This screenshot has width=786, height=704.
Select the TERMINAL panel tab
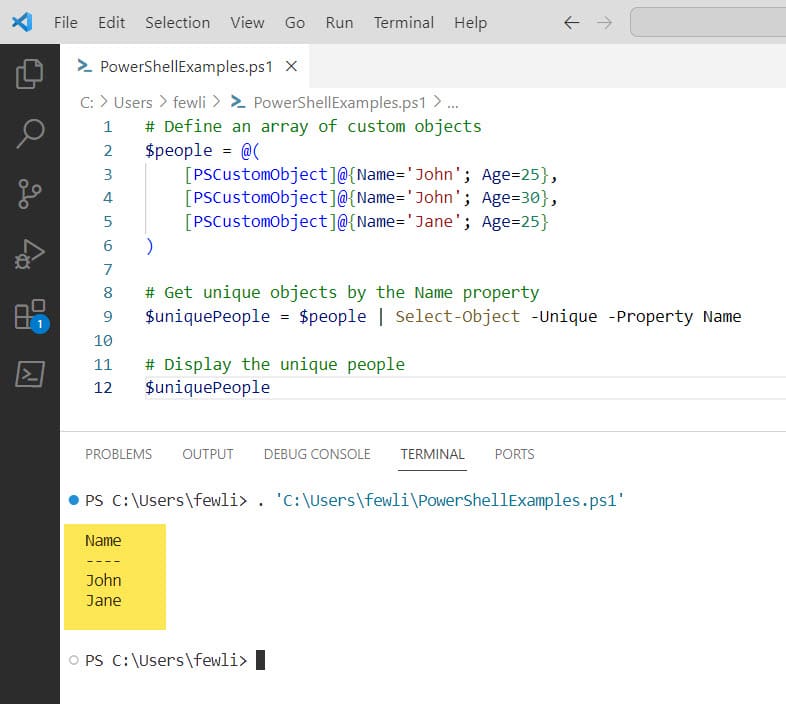click(432, 454)
